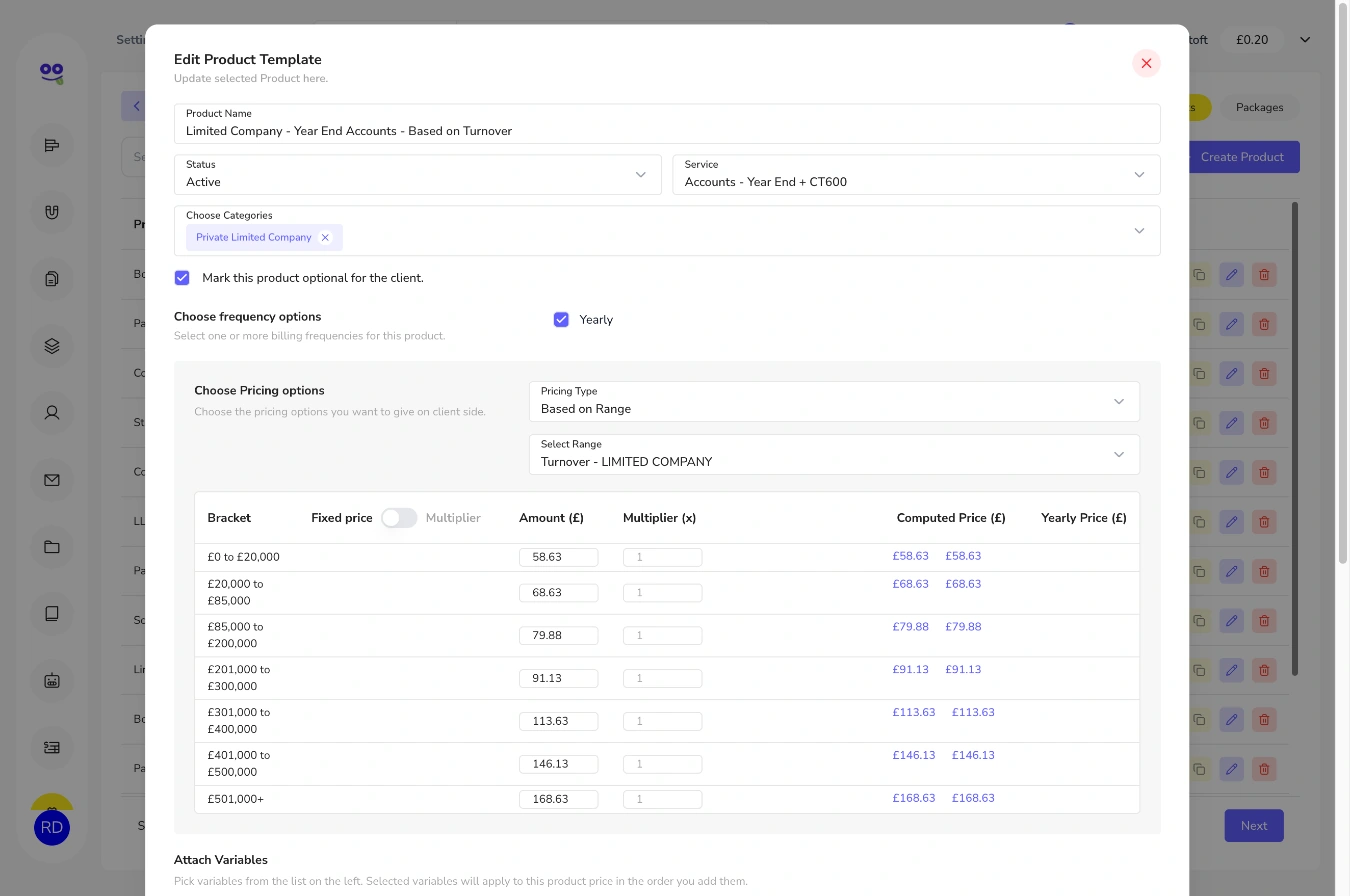Click the amount field showing 113.63
Image resolution: width=1350 pixels, height=896 pixels.
pos(558,721)
